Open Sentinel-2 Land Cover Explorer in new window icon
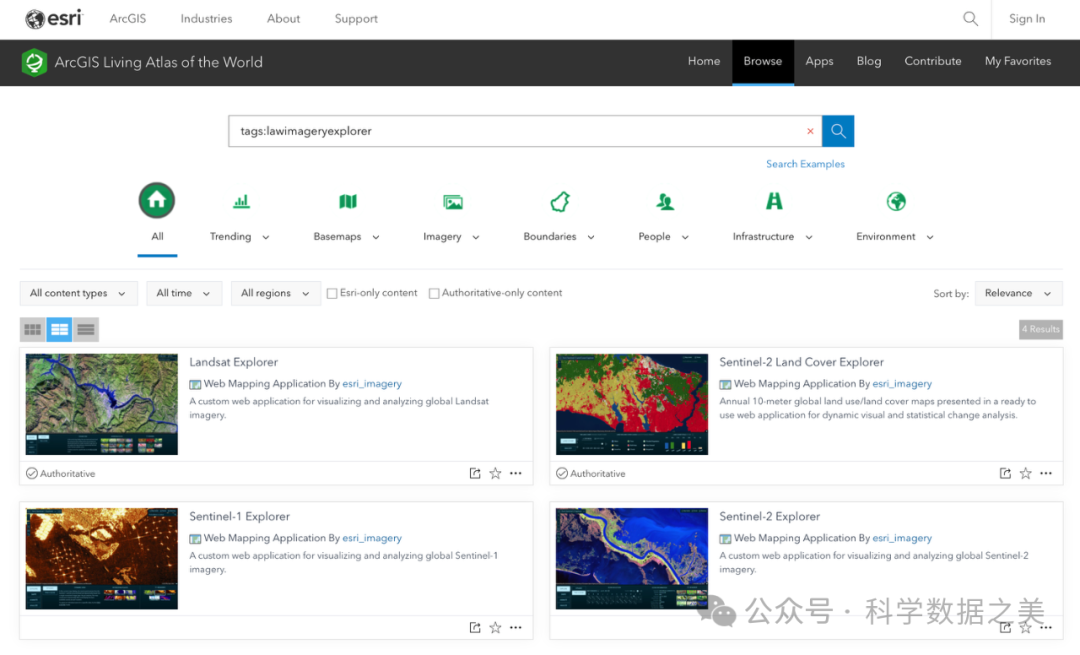Viewport: 1080px width, 655px height. pos(1005,474)
